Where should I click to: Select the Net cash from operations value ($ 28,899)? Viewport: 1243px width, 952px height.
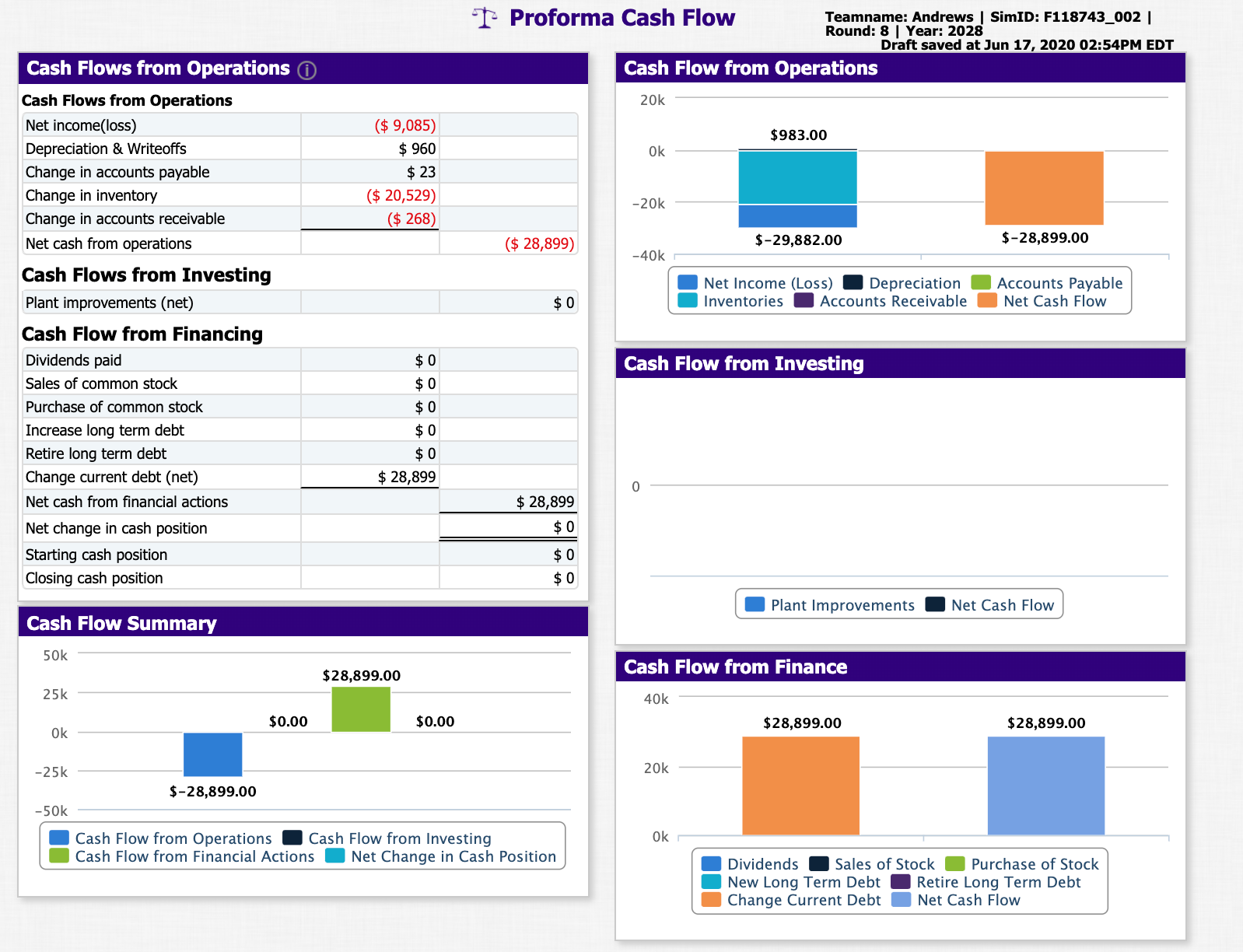pos(540,243)
